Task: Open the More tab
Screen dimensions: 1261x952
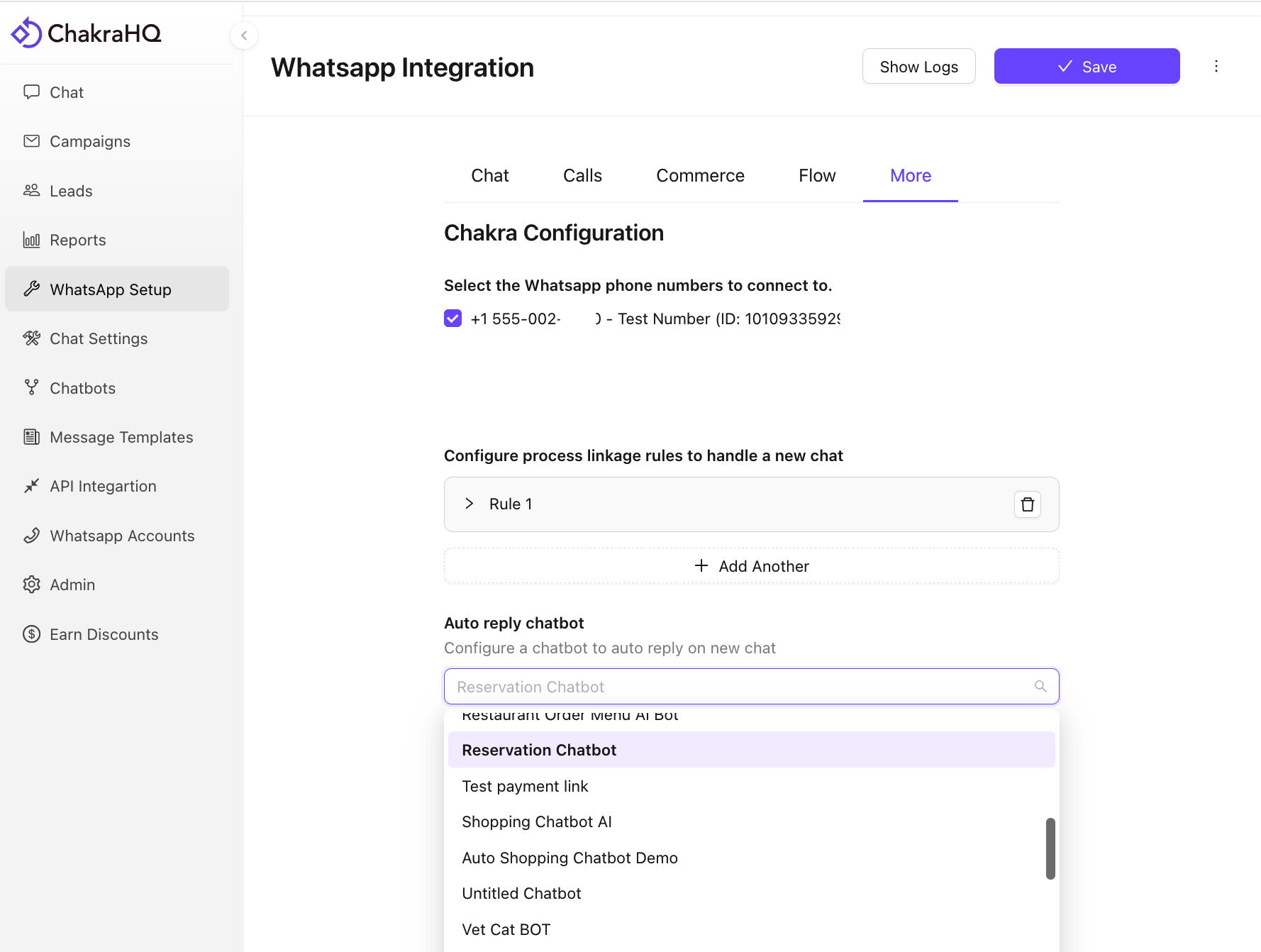Action: pyautogui.click(x=911, y=175)
